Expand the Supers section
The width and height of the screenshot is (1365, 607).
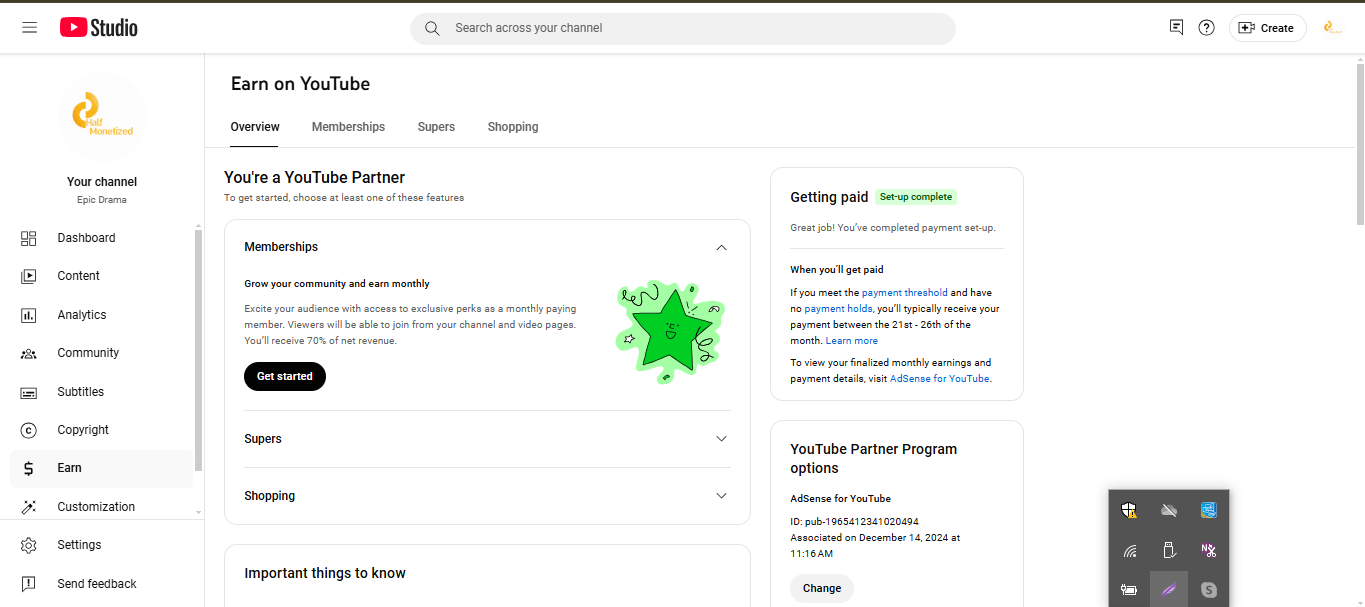[x=721, y=439]
